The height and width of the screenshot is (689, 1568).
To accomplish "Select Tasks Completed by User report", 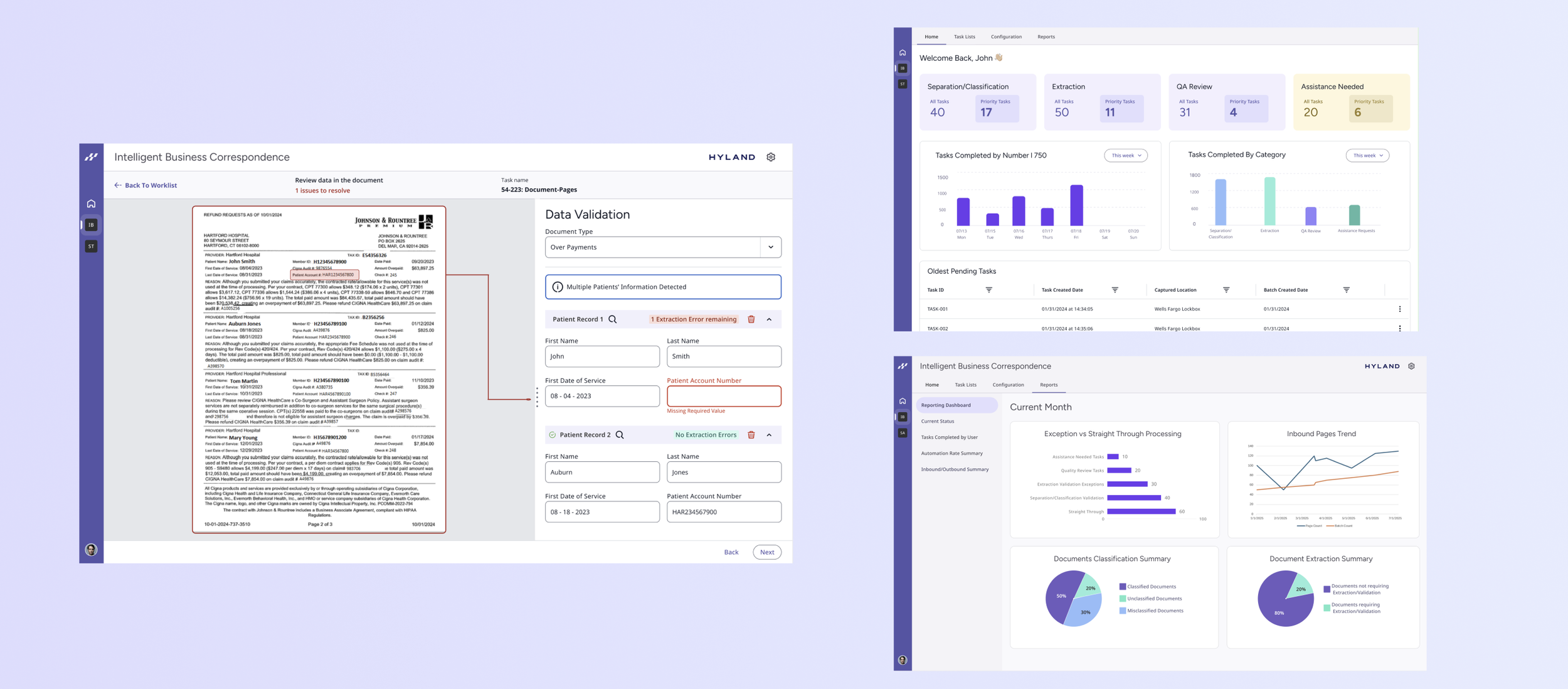I will click(x=949, y=437).
